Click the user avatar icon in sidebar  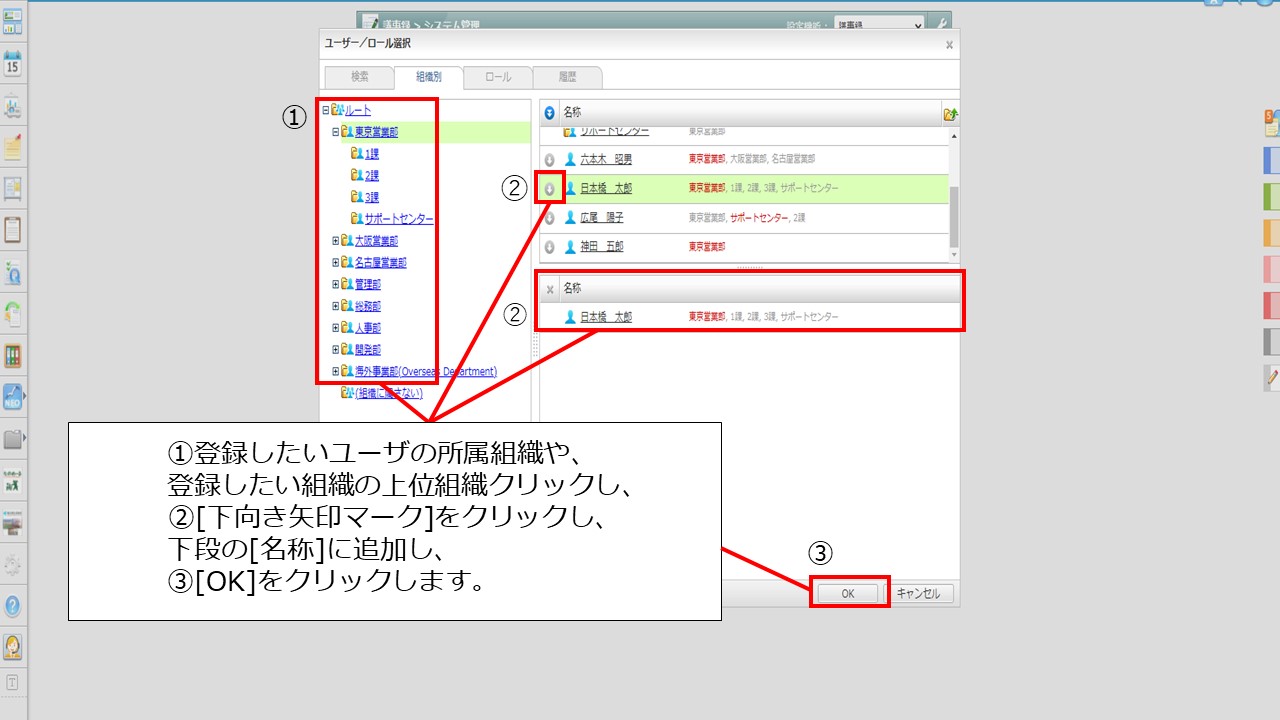pos(13,647)
